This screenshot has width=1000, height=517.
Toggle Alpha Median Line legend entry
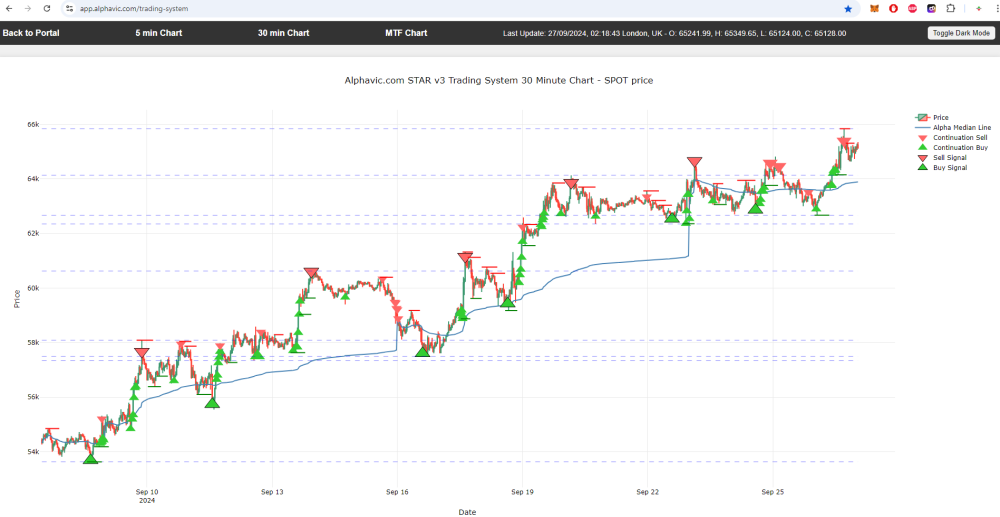pyautogui.click(x=961, y=127)
